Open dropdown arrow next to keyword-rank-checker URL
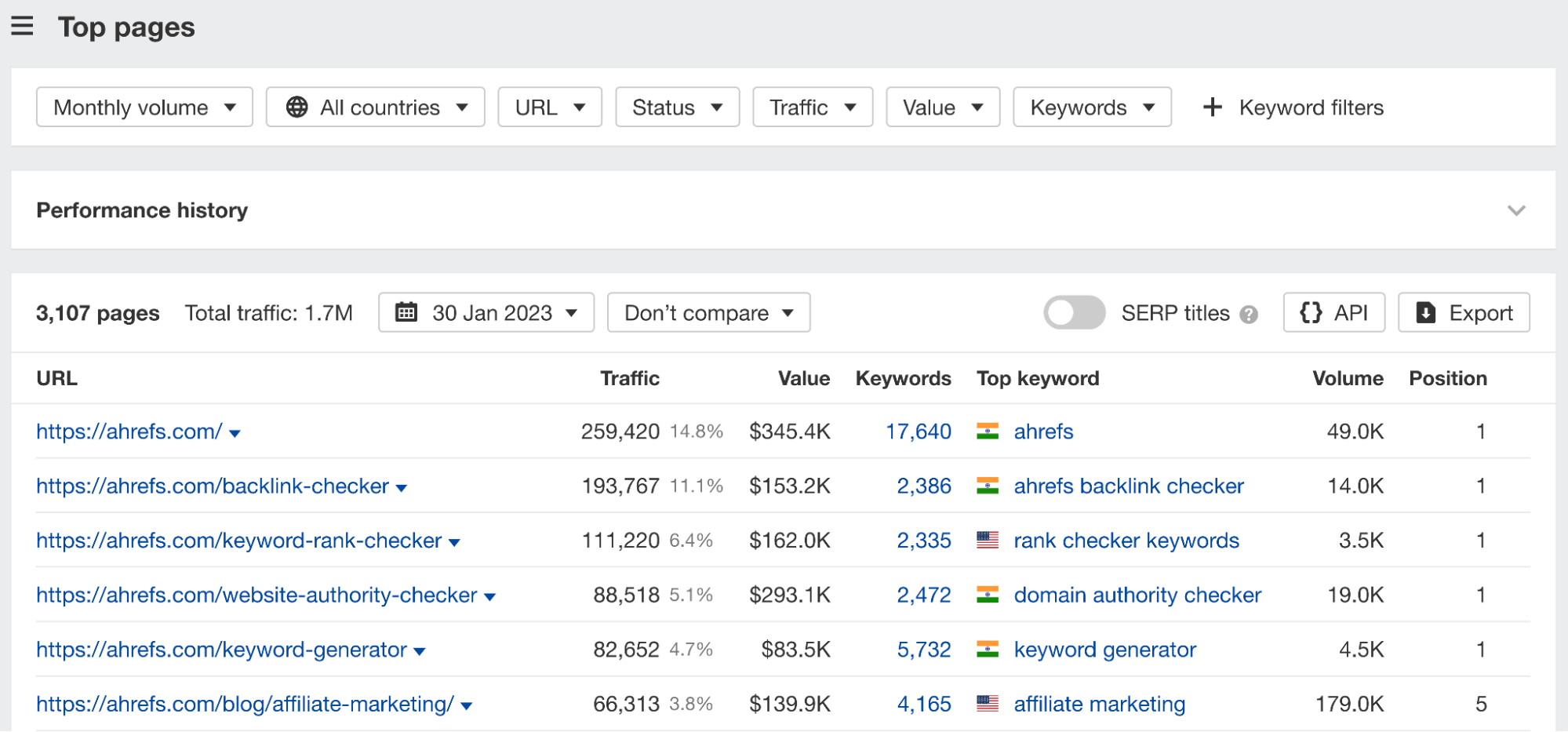Viewport: 1568px width, 732px height. pos(454,543)
